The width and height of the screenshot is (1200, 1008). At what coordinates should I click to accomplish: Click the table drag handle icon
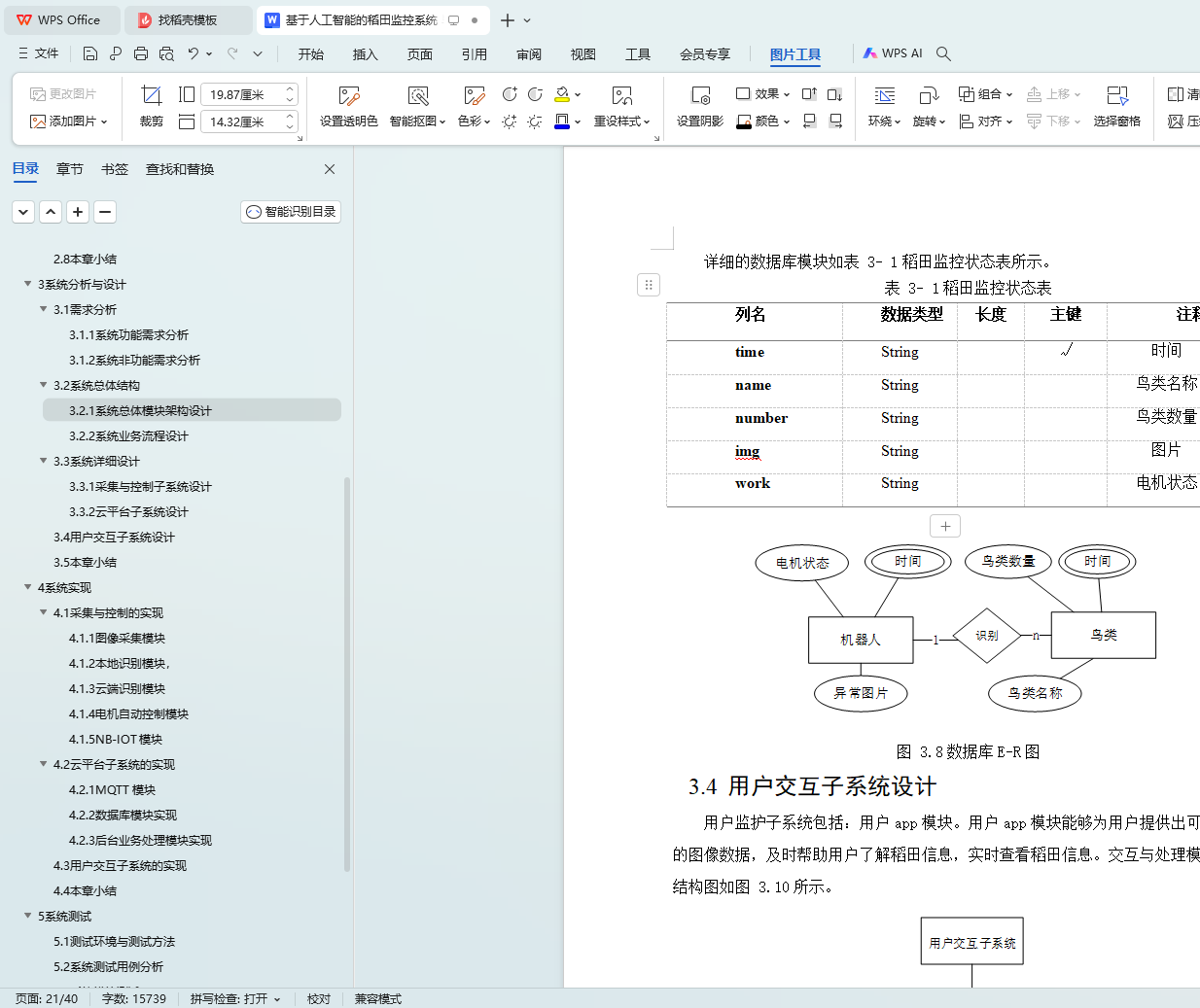tap(649, 285)
